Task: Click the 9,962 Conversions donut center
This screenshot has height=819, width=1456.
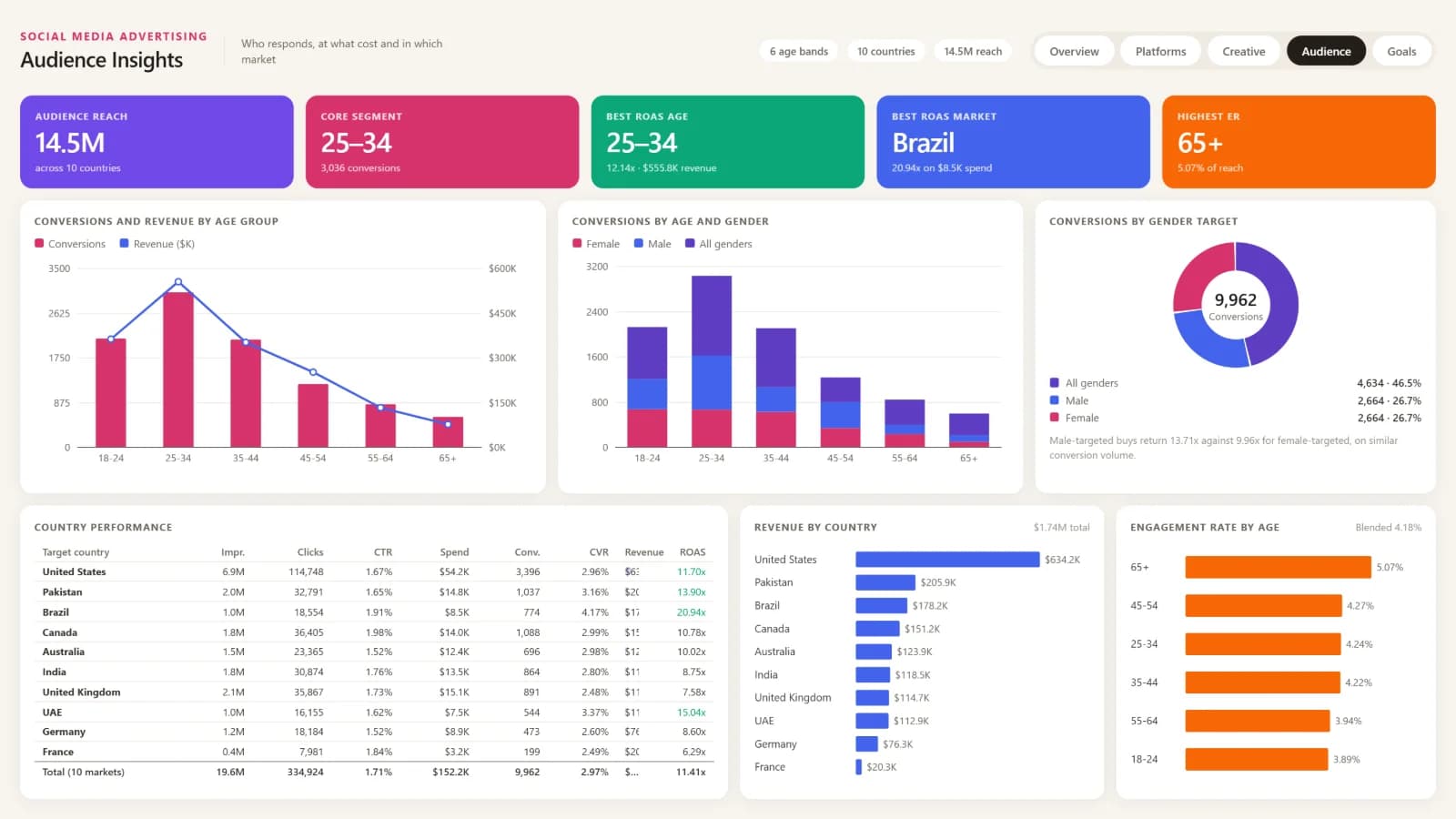Action: click(1236, 306)
